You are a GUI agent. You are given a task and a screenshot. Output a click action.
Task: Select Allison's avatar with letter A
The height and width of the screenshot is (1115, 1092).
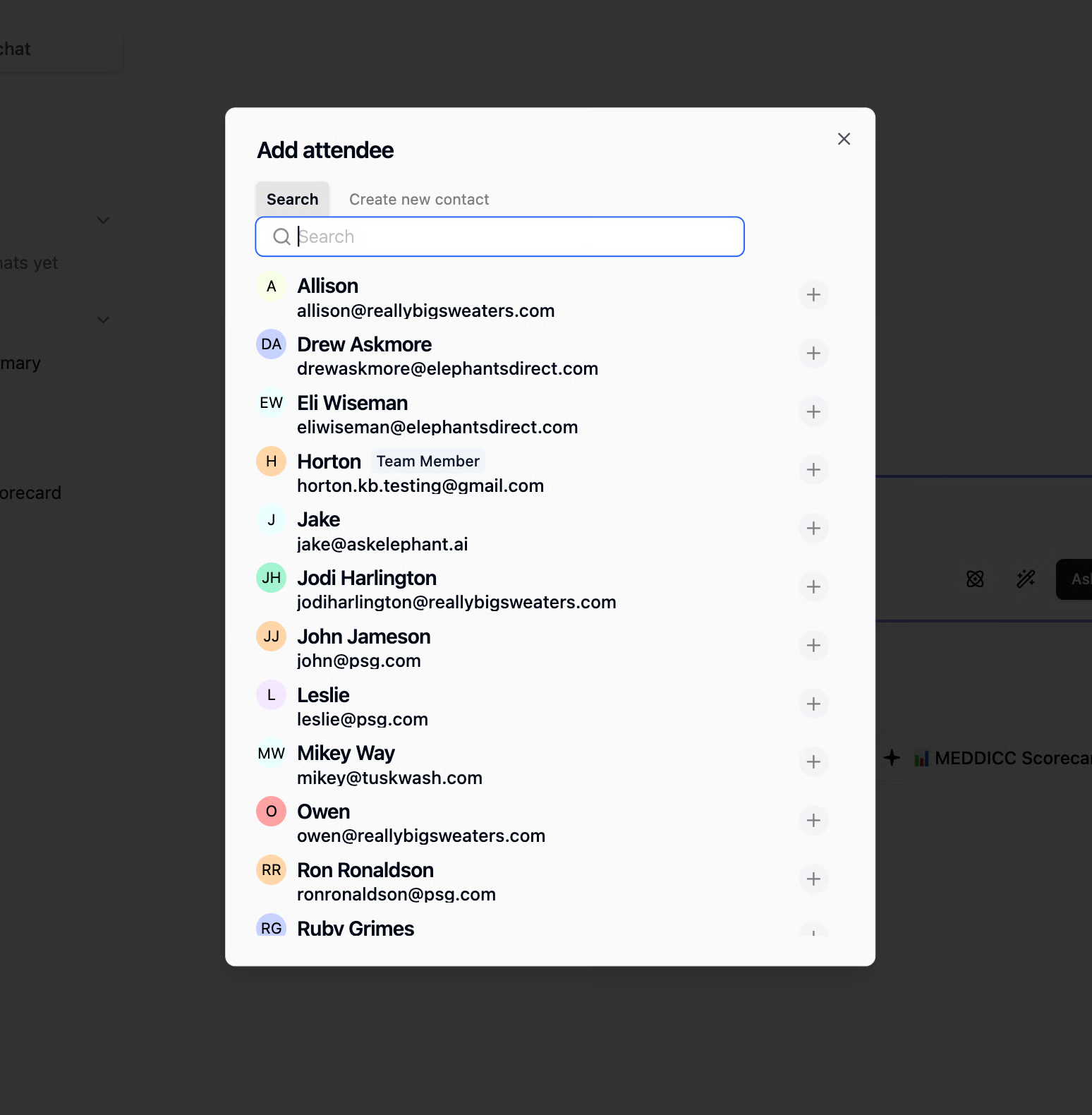(271, 287)
